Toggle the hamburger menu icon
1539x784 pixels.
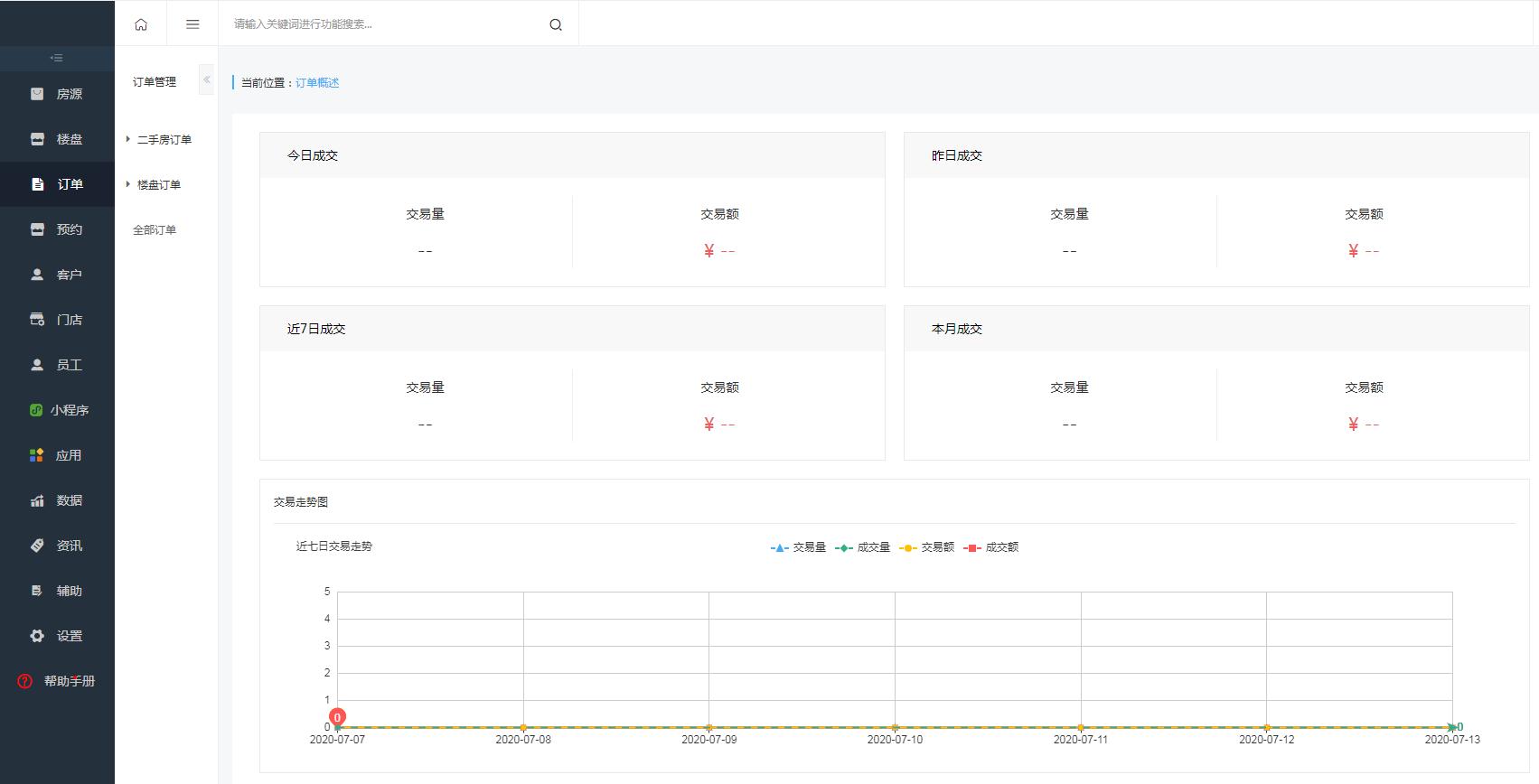[x=192, y=24]
